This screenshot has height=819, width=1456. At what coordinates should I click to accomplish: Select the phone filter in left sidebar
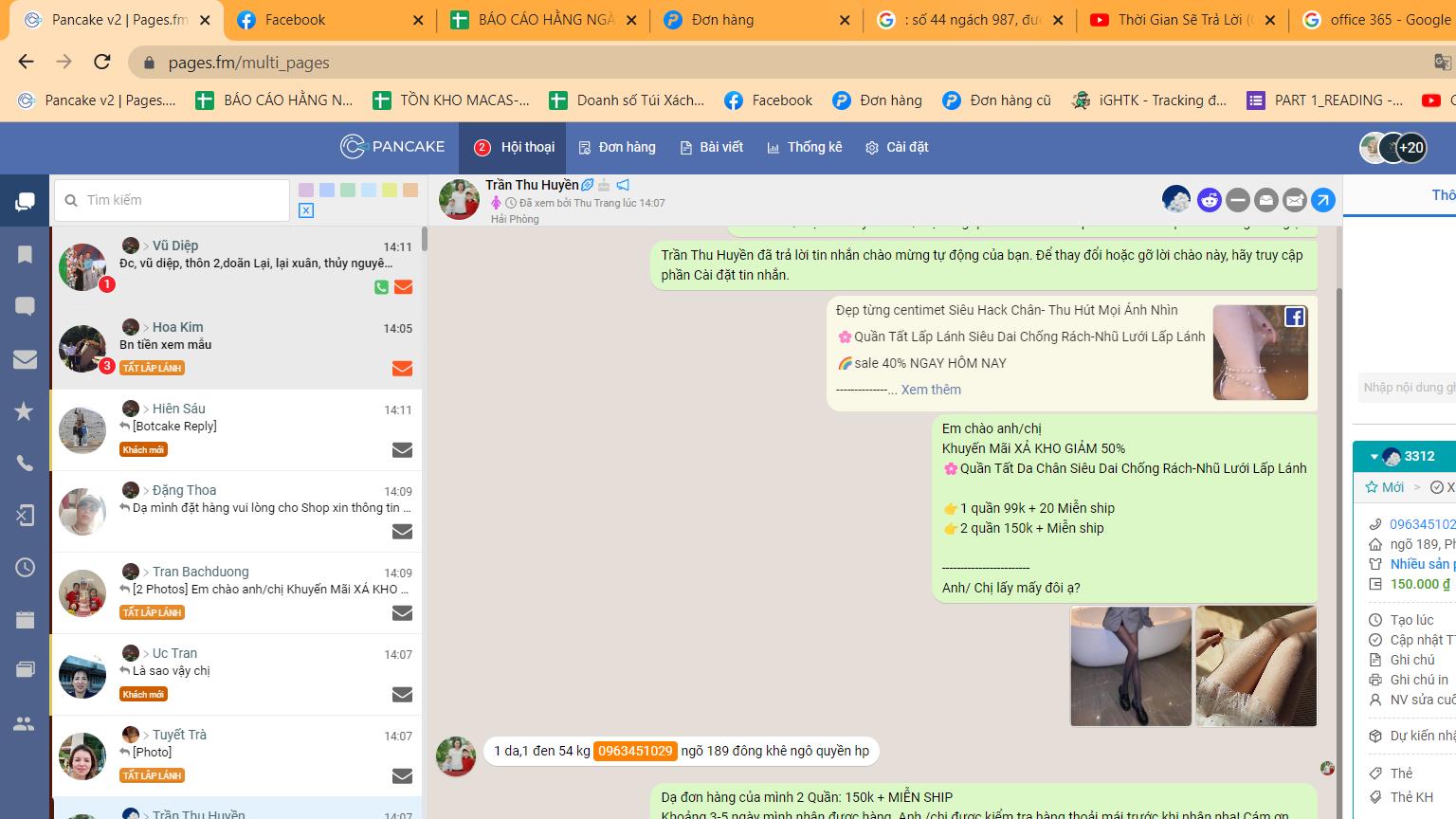(x=25, y=464)
